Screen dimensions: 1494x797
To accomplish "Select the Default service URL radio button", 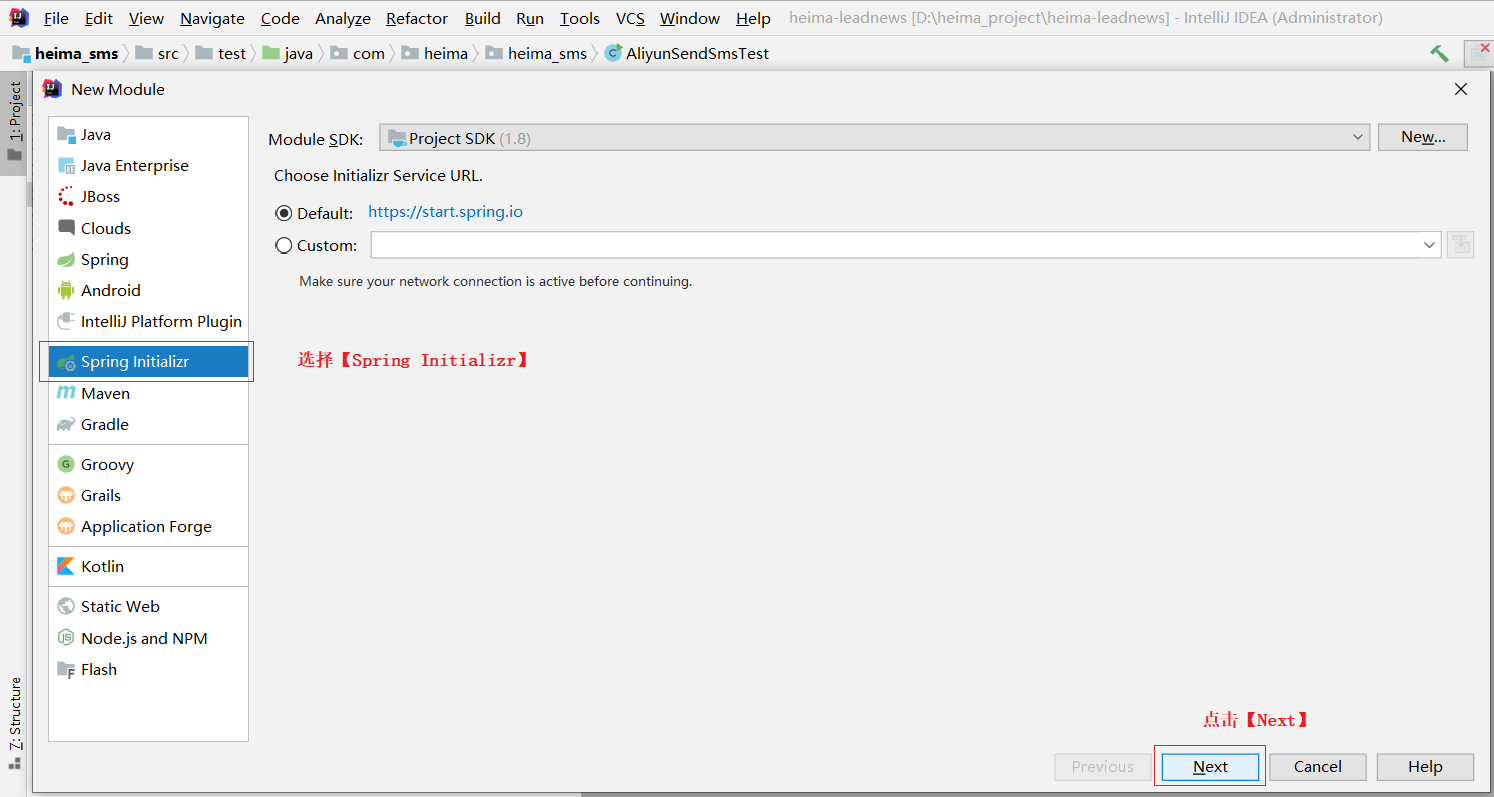I will tap(283, 213).
